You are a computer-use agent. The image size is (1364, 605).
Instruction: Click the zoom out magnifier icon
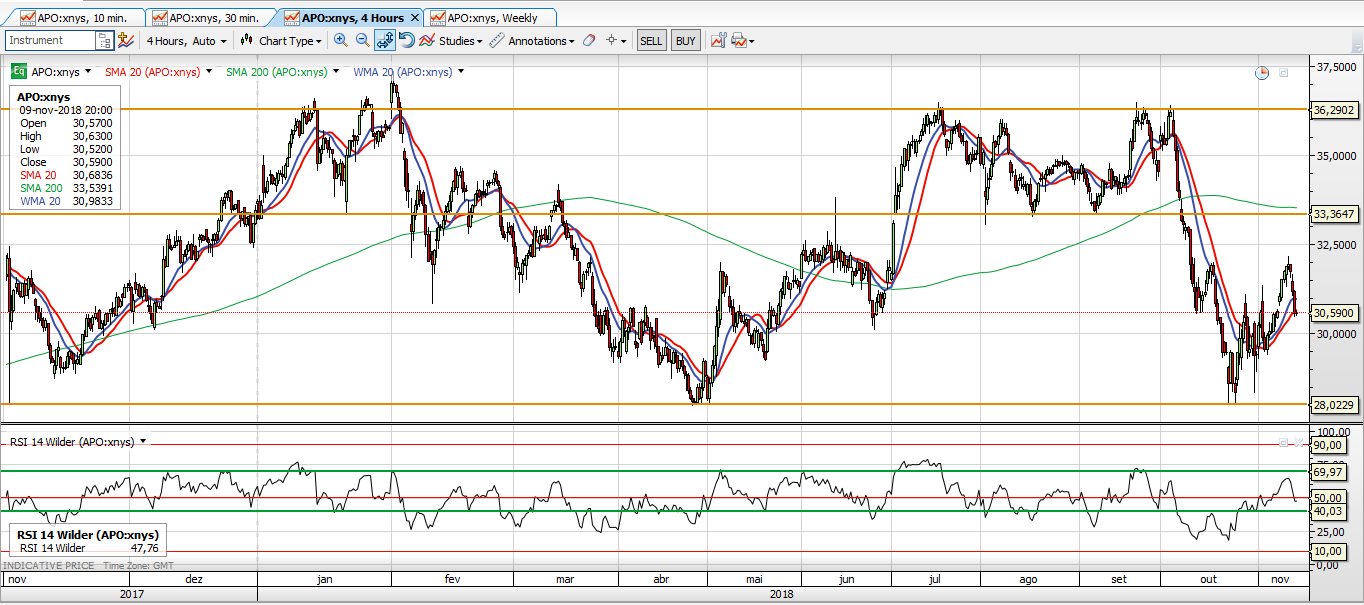point(362,40)
